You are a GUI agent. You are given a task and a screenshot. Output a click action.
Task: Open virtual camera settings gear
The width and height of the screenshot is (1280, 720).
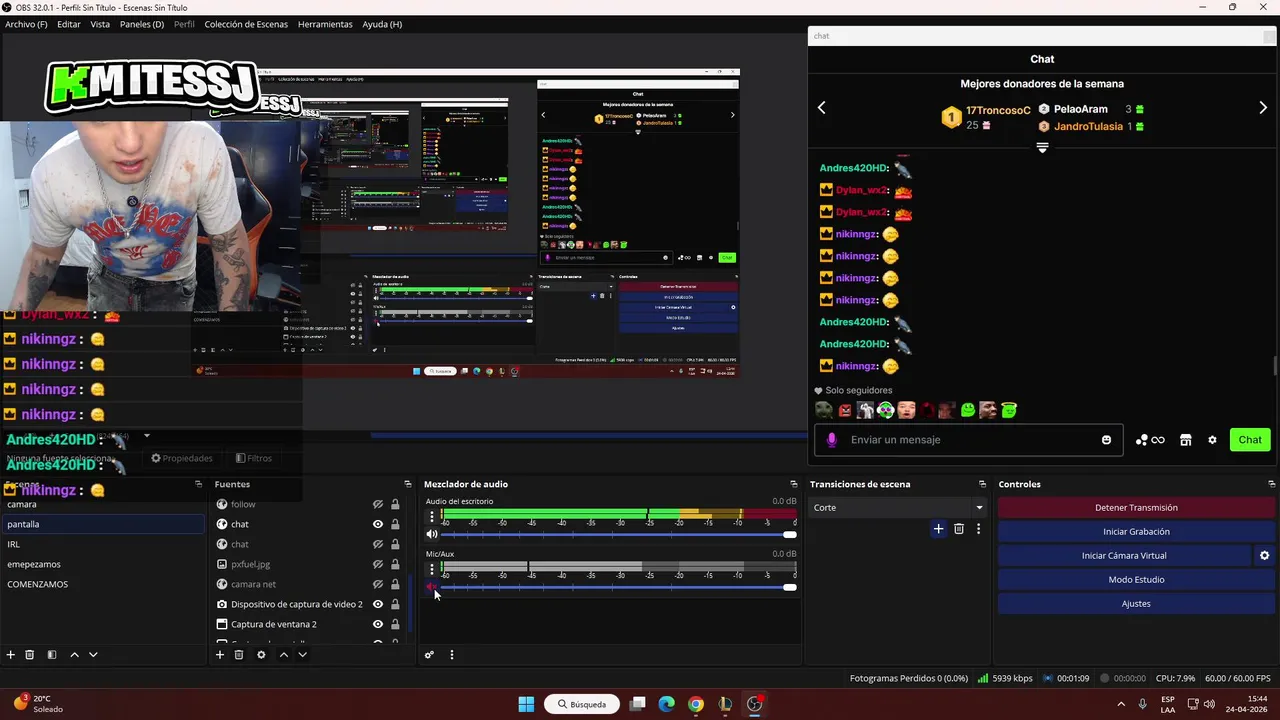(x=1264, y=556)
